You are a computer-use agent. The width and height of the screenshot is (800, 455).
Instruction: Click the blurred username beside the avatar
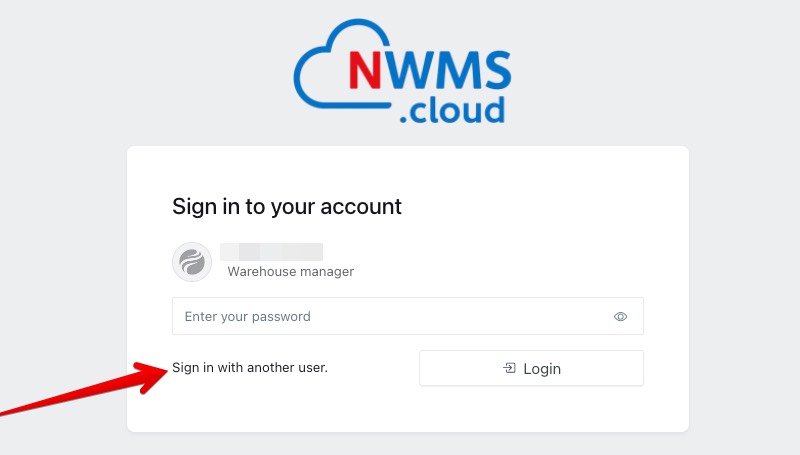271,251
